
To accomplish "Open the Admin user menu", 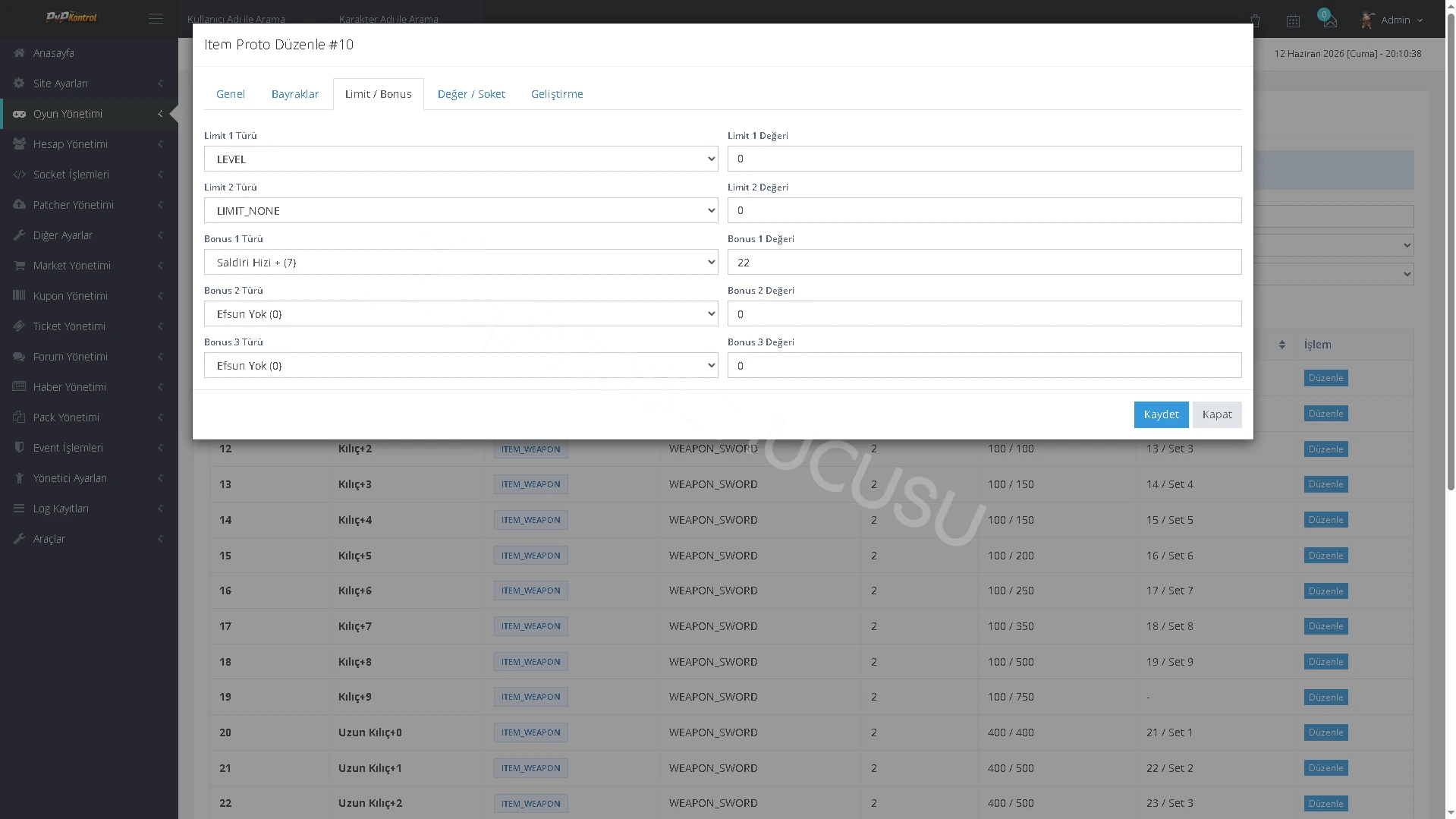I will (1392, 20).
